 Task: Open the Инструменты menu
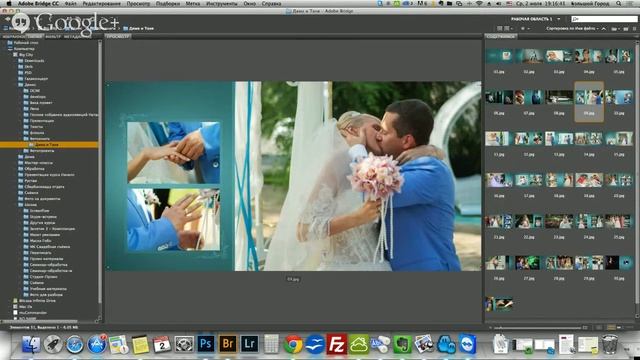pyautogui.click(x=222, y=3)
